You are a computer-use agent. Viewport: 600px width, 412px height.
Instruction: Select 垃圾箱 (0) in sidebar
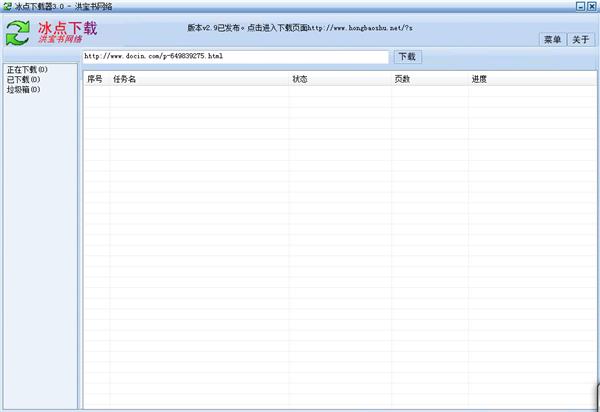click(23, 90)
